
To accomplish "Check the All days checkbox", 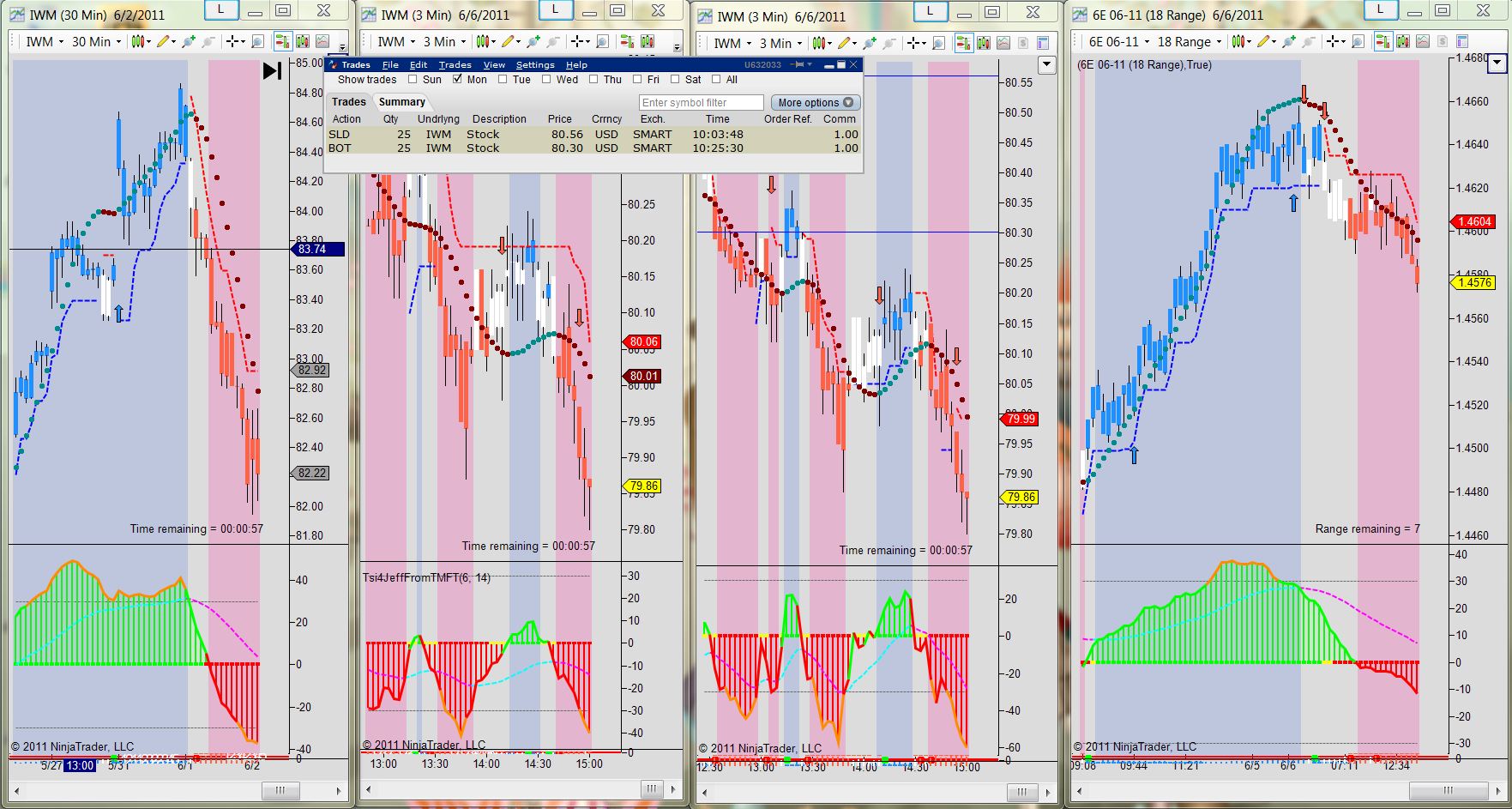I will coord(714,79).
